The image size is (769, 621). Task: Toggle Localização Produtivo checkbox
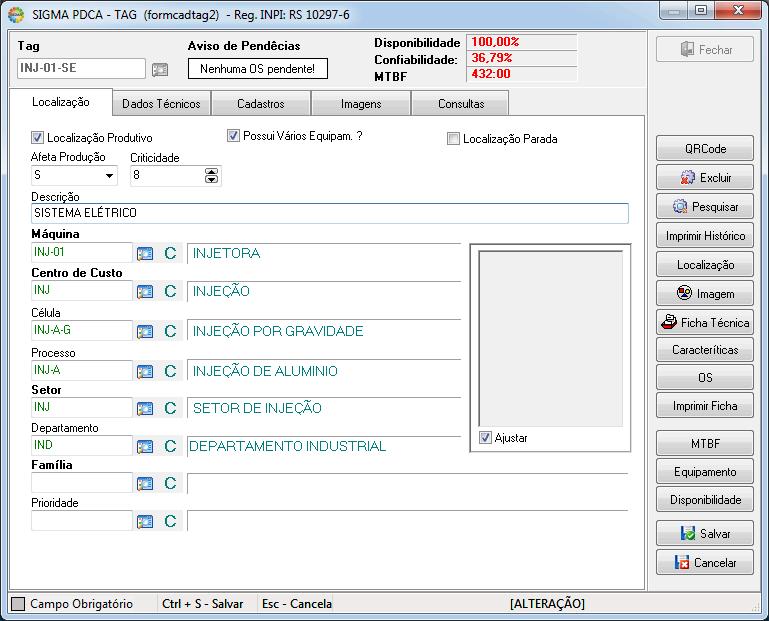pos(37,137)
